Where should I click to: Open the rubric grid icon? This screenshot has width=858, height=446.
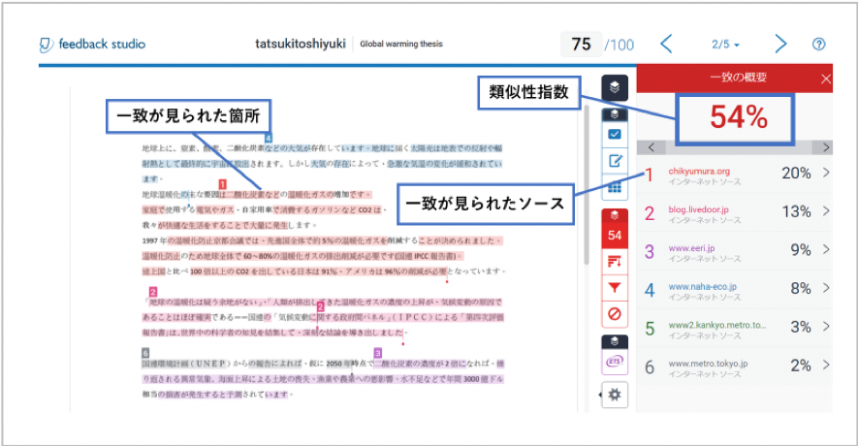click(x=614, y=188)
